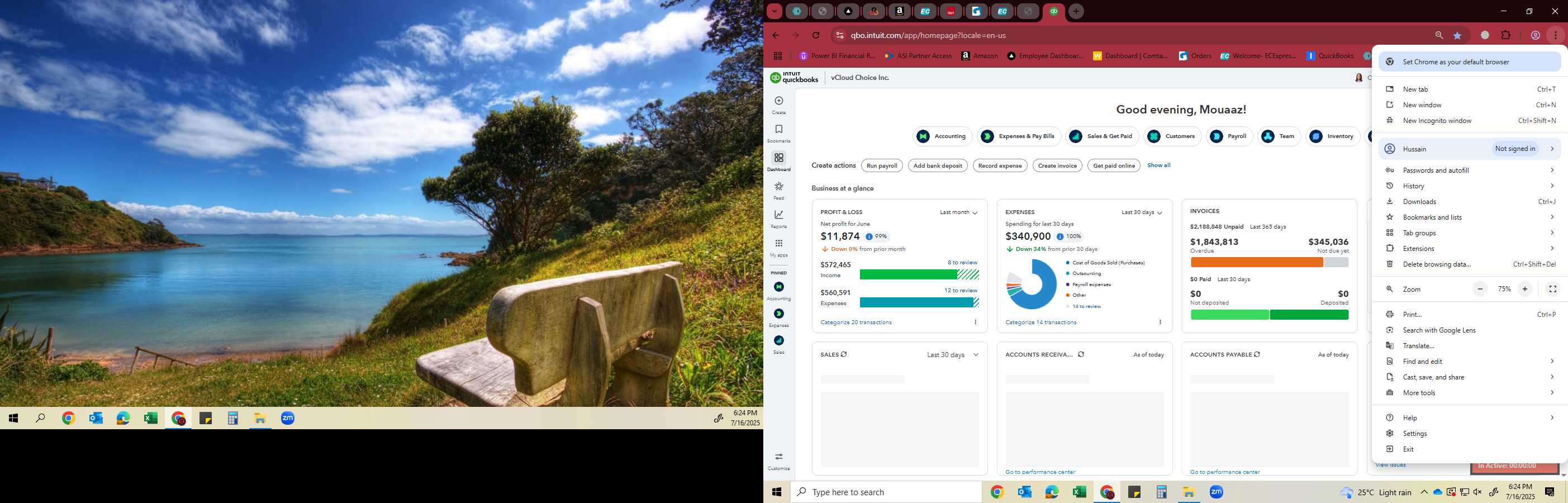Set Chrome as your default browser banner
Viewport: 1568px width, 503px height.
(x=1470, y=61)
